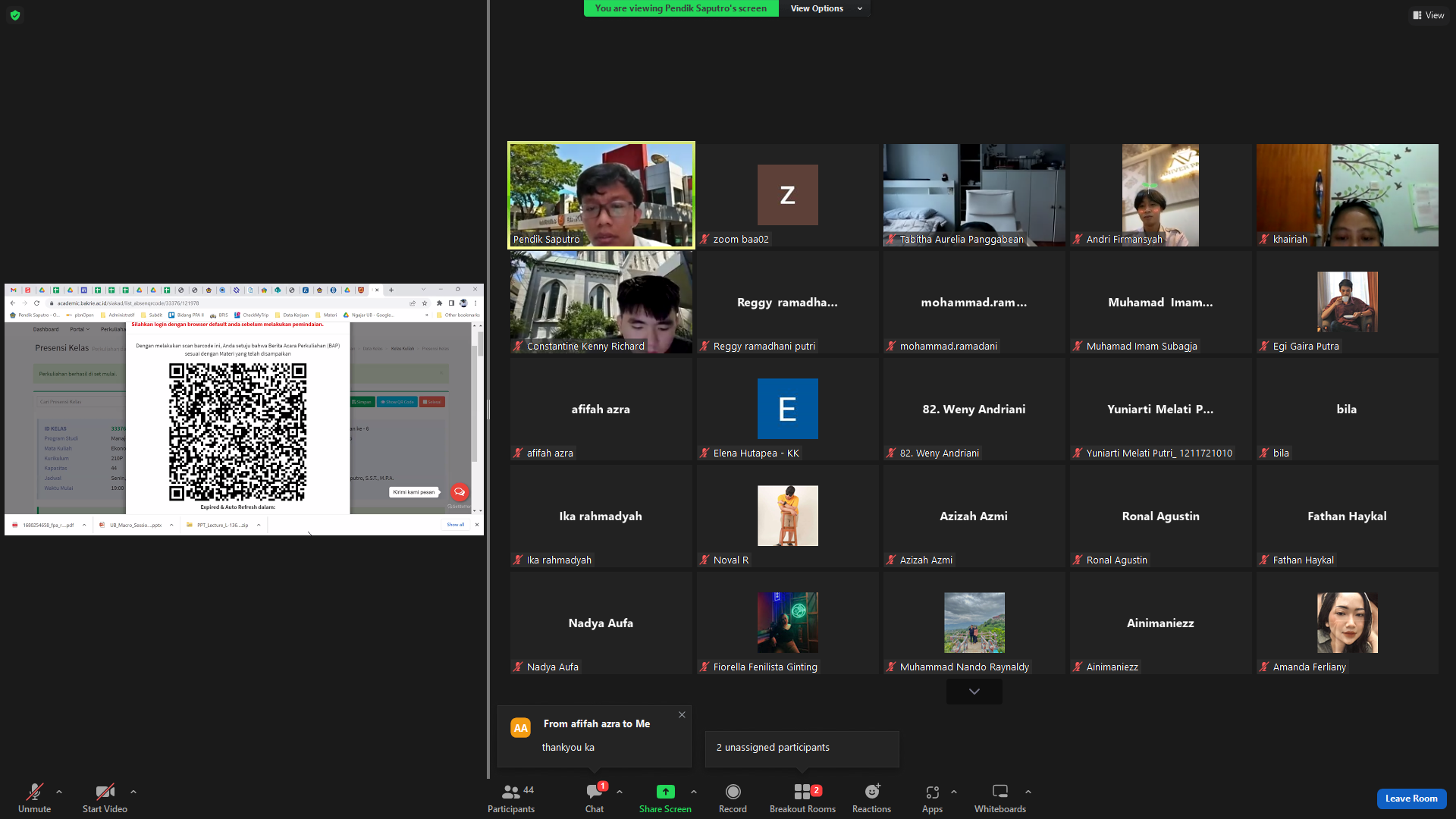
Task: Open share options caret beside Share Screen
Action: pos(694,792)
